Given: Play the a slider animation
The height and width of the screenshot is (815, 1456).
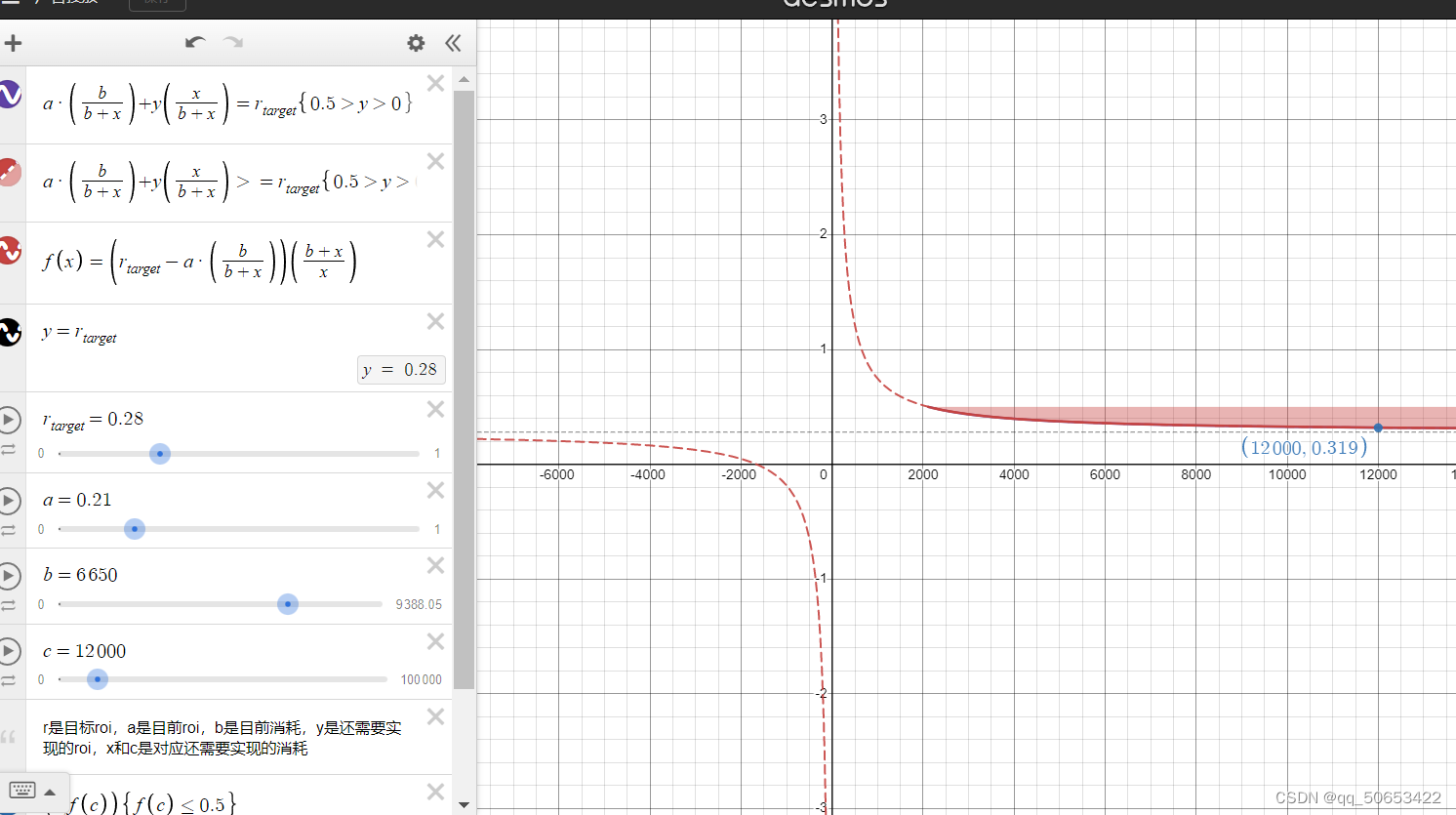Looking at the screenshot, I should coord(9,501).
